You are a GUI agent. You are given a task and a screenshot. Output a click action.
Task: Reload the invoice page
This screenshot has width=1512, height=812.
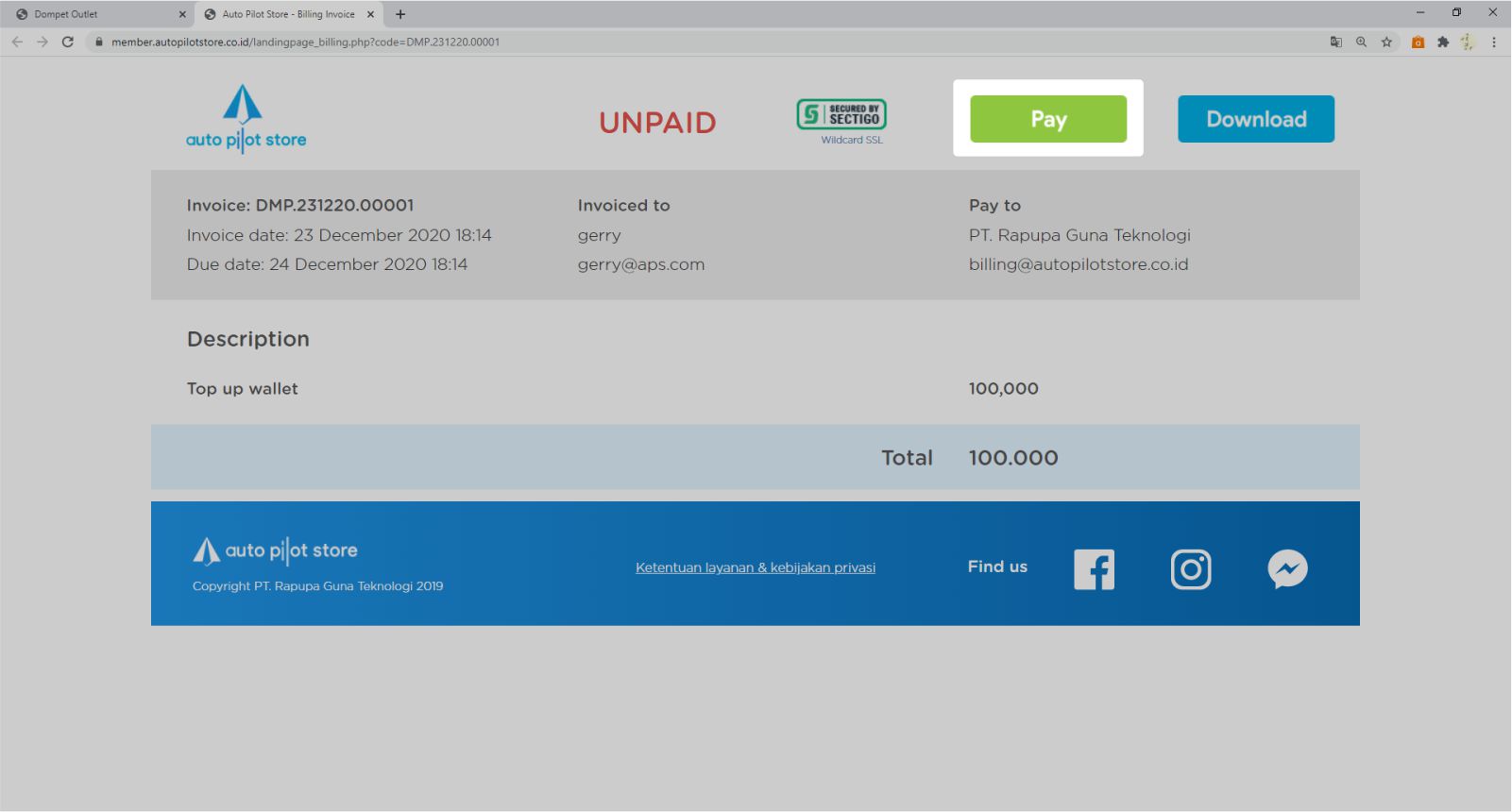point(68,42)
